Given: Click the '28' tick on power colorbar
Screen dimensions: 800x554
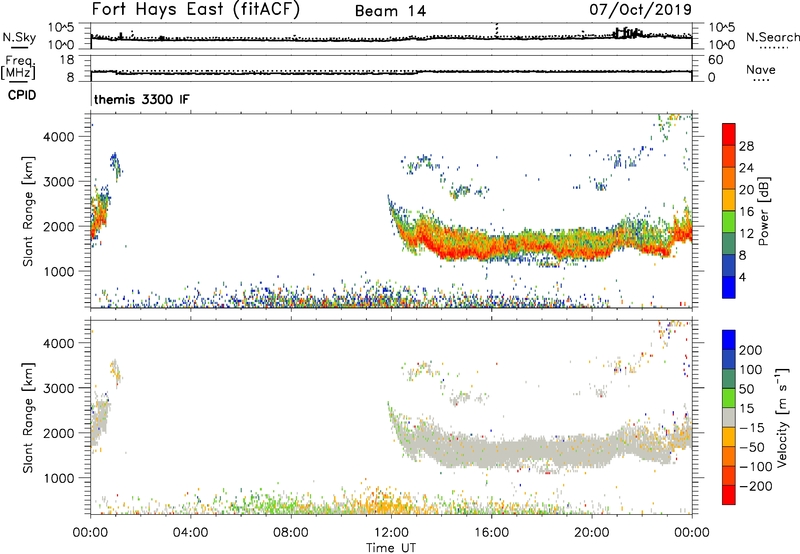Looking at the screenshot, I should coord(746,146).
